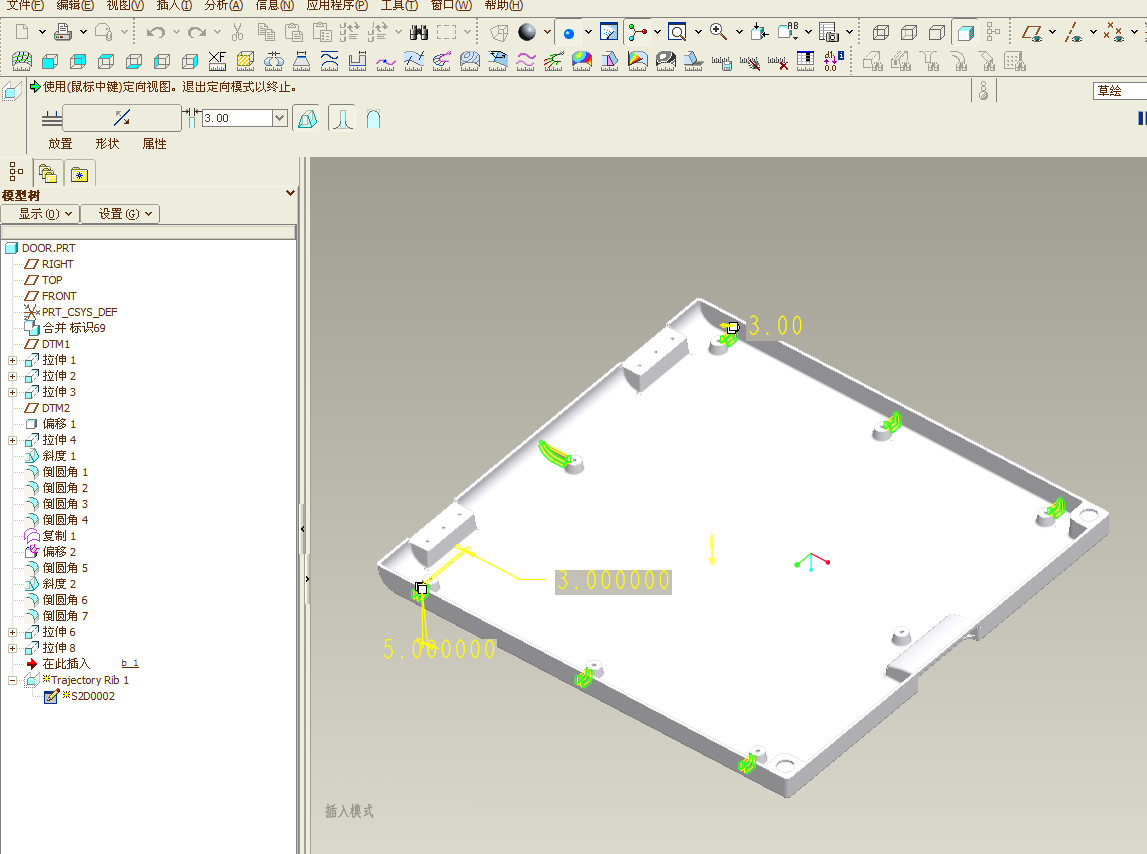
Task: Click the Zoom in magnifier icon
Action: [x=718, y=31]
